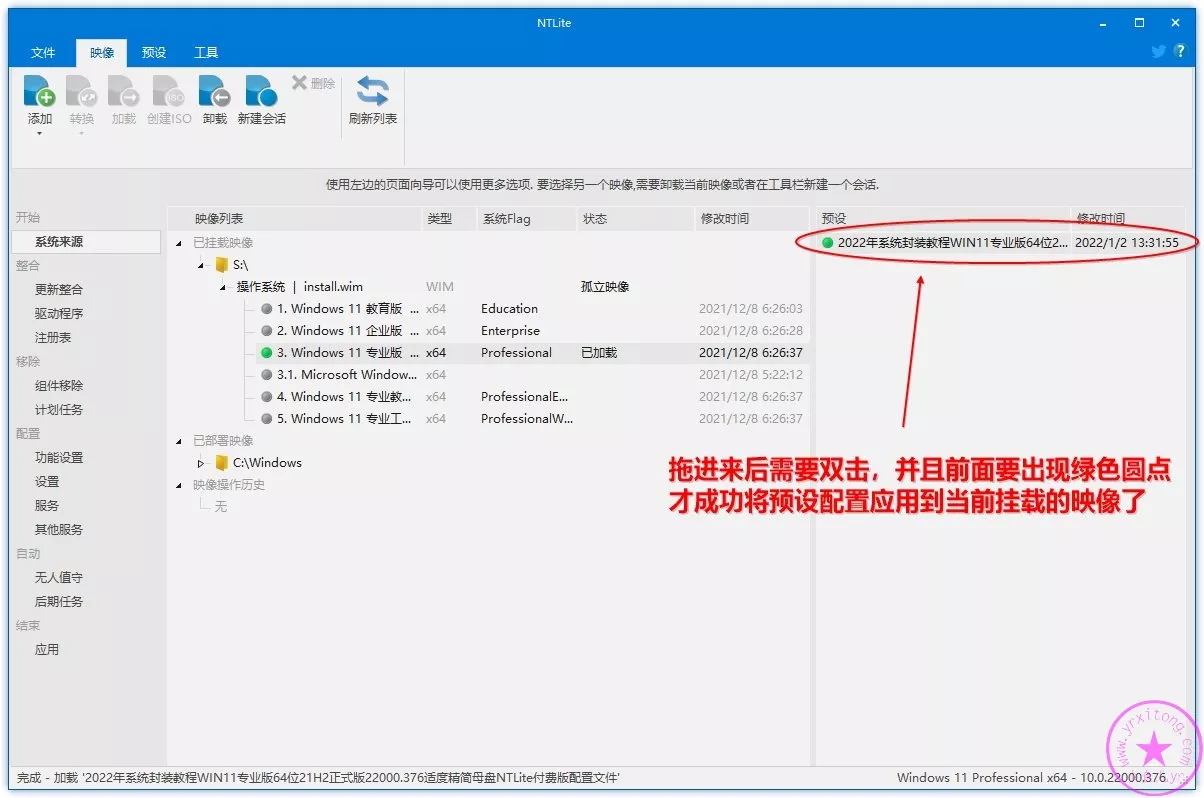Click the New Session toolbar icon
The image size is (1204, 798).
point(261,93)
